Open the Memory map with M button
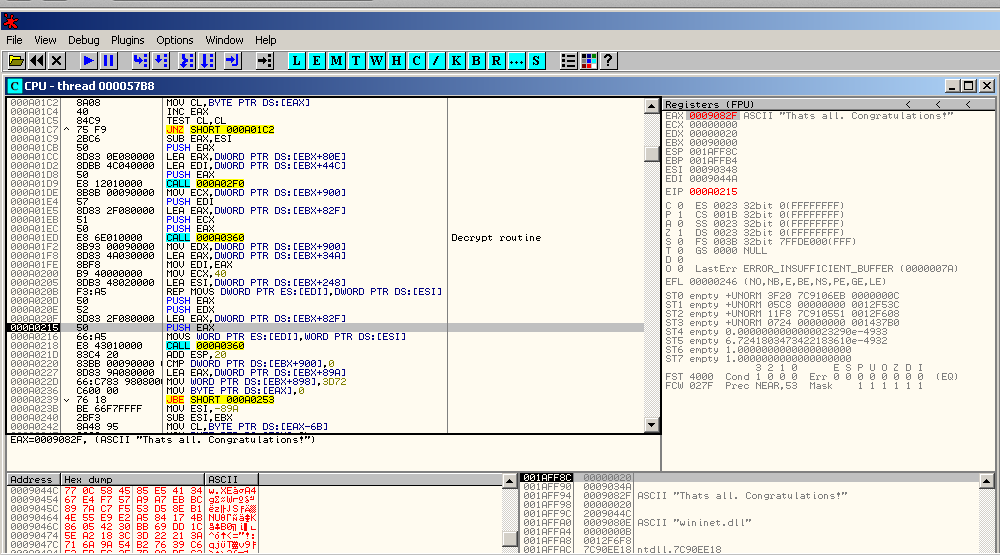1000x555 pixels. pyautogui.click(x=336, y=61)
